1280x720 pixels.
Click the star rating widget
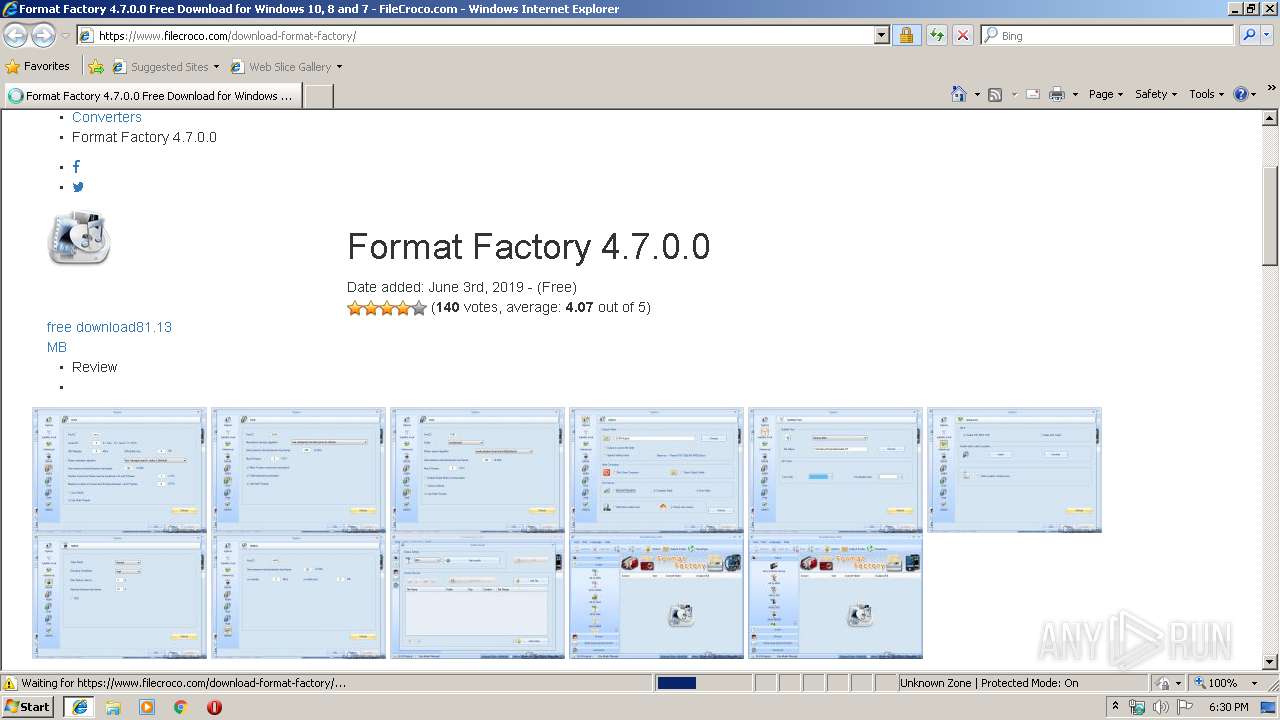pyautogui.click(x=387, y=308)
